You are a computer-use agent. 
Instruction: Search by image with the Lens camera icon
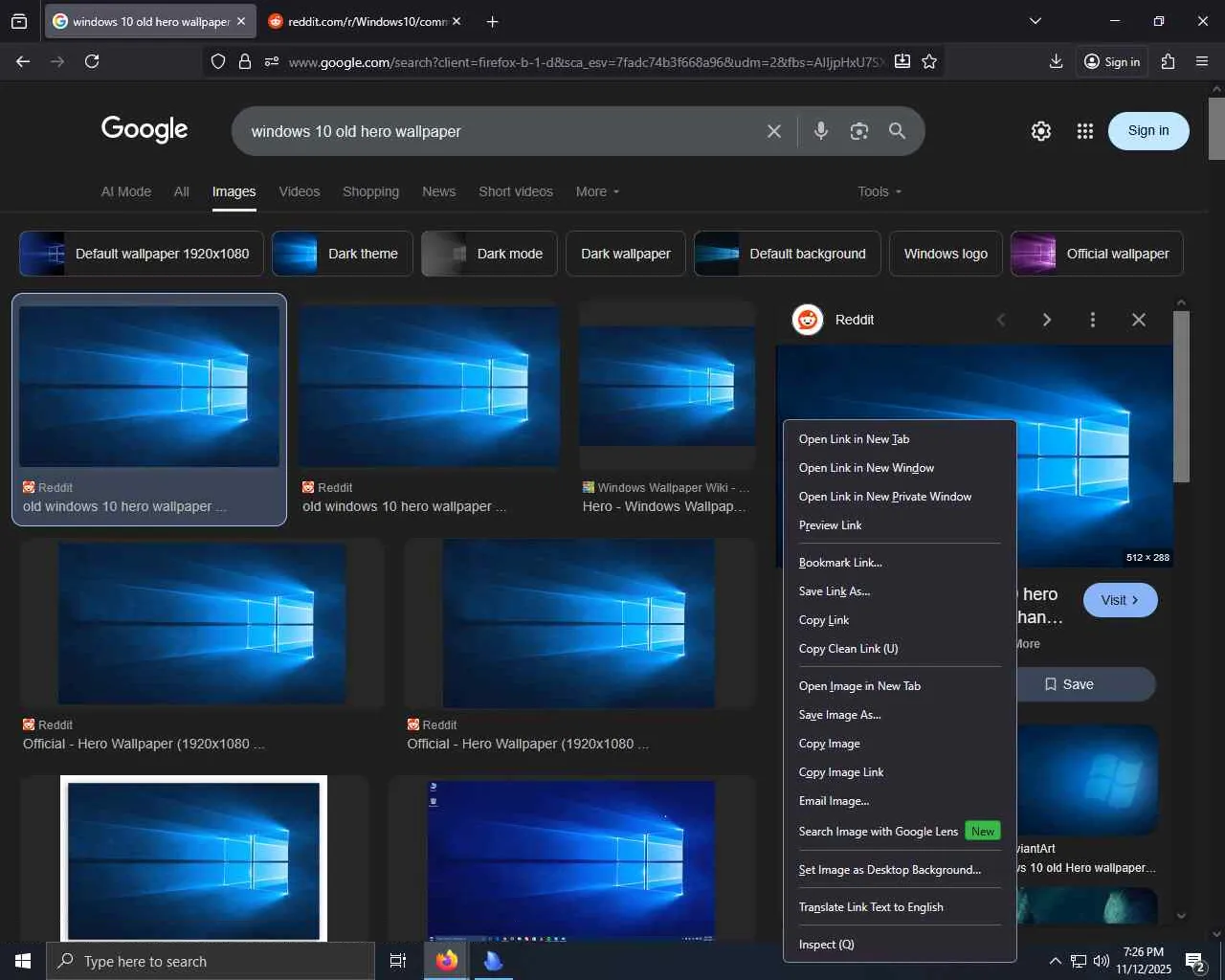[x=859, y=131]
